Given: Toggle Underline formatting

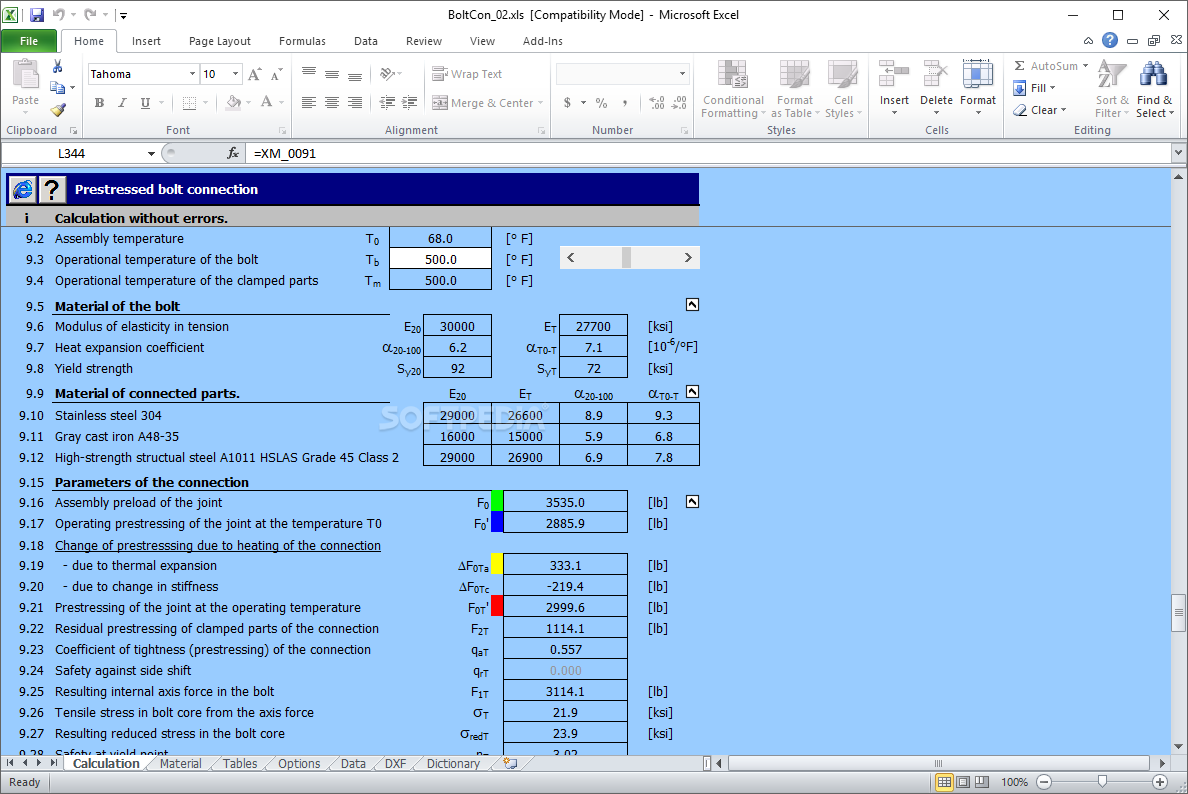Looking at the screenshot, I should (145, 103).
